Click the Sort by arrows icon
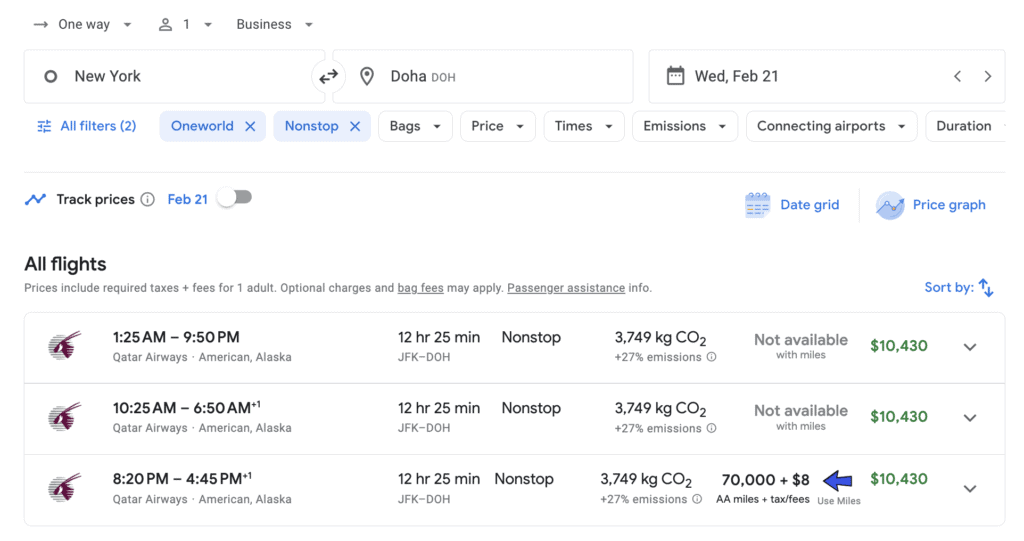 (986, 288)
